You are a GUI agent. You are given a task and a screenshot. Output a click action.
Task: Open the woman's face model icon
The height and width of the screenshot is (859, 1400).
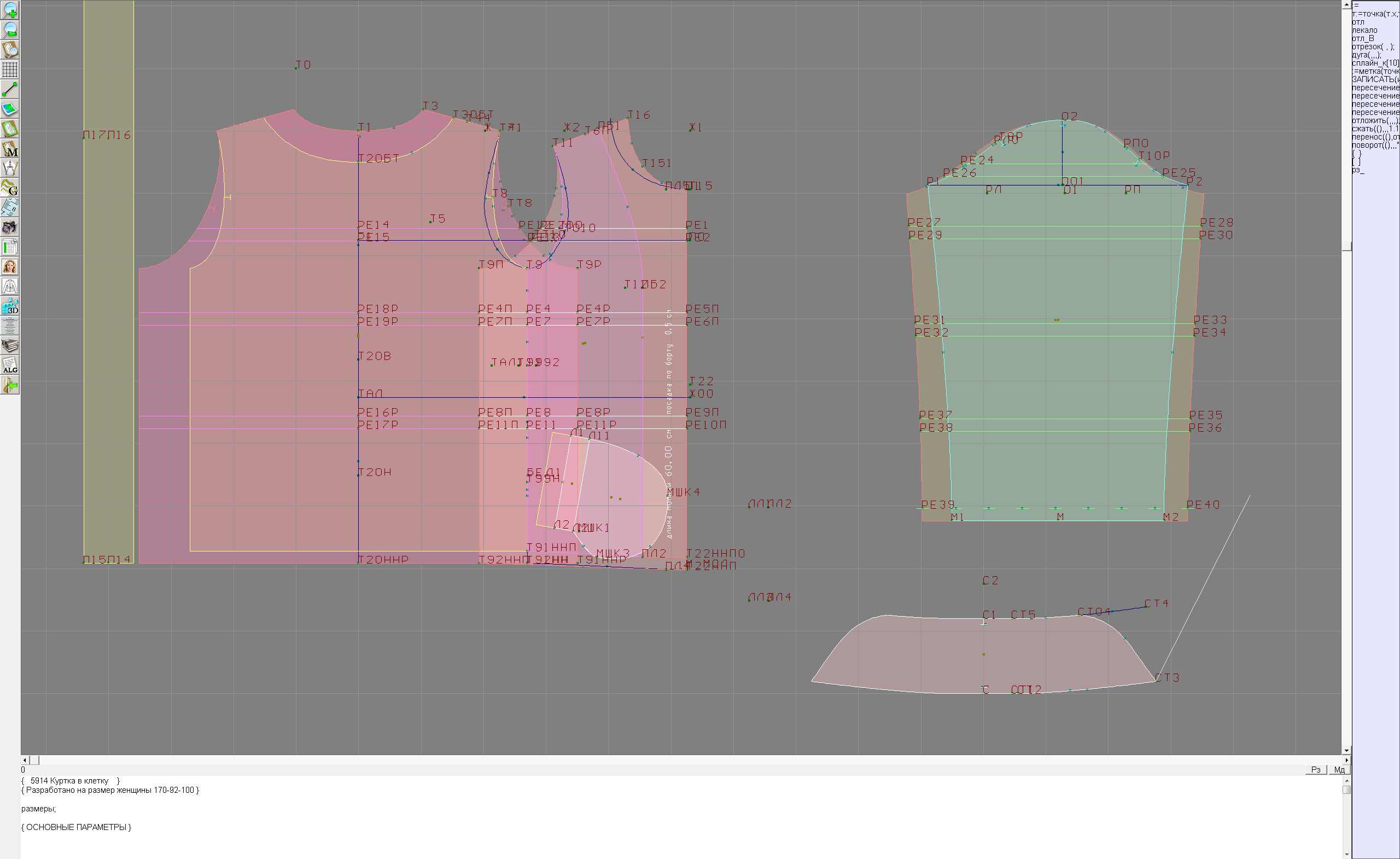[10, 266]
